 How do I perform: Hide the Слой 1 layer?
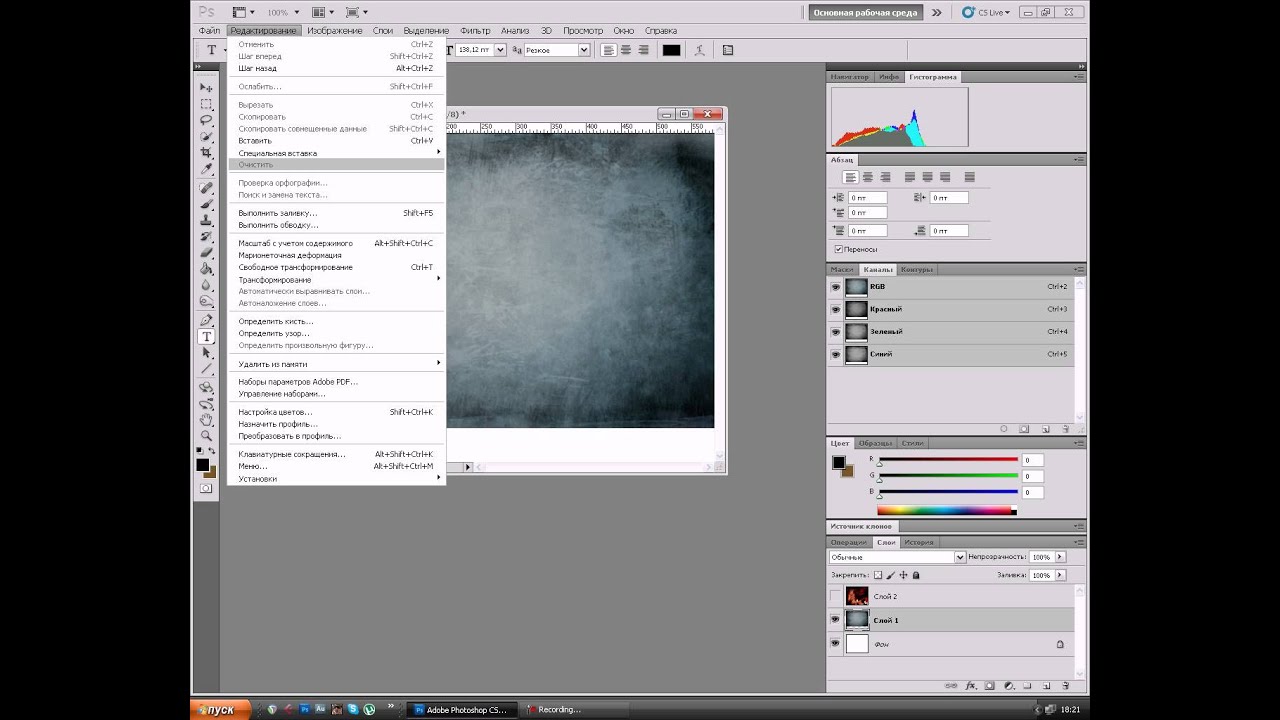coord(836,620)
